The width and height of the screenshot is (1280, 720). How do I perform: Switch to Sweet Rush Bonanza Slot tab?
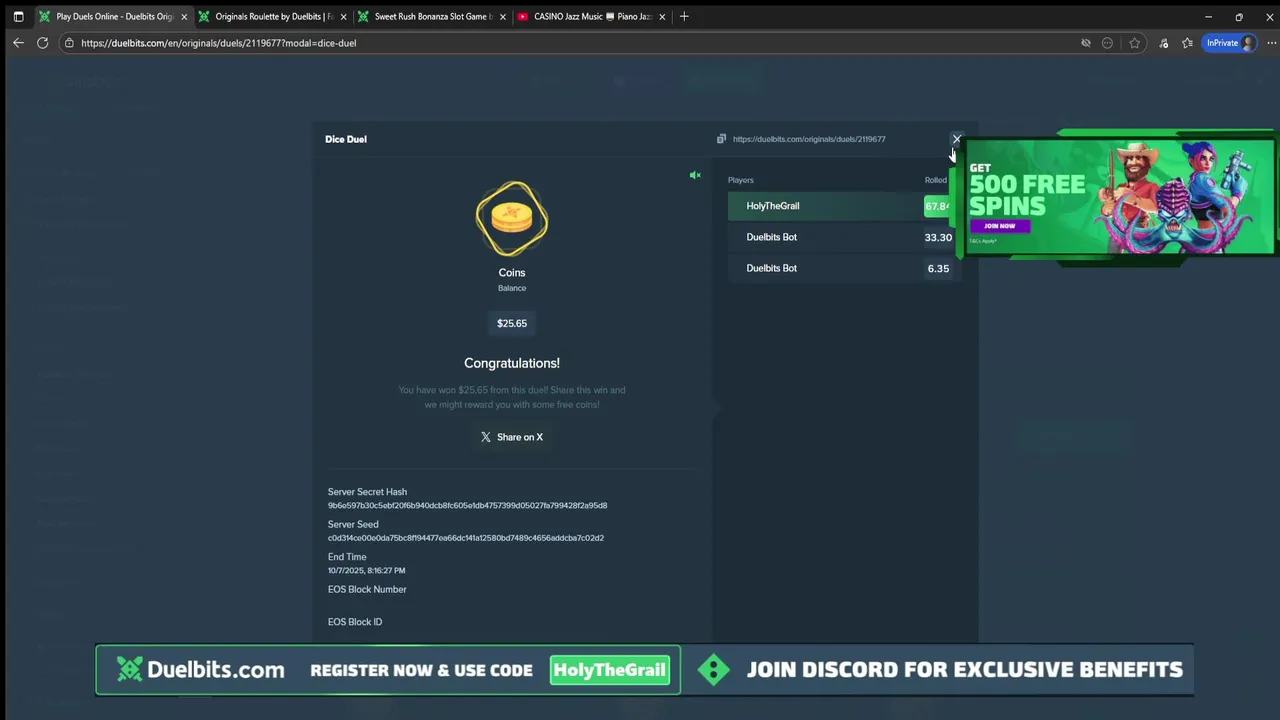coord(431,17)
